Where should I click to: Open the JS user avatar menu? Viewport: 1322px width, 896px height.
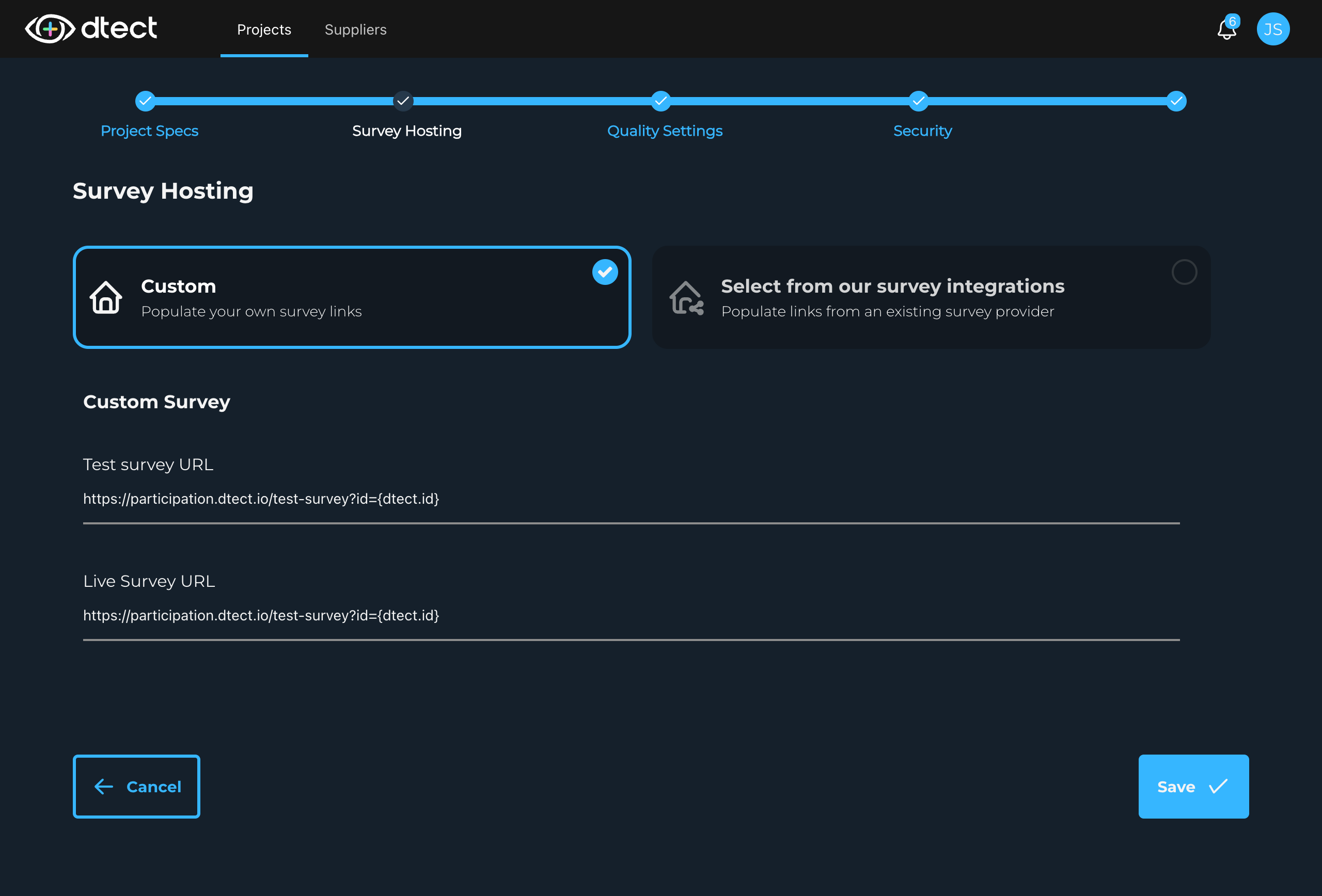tap(1273, 29)
